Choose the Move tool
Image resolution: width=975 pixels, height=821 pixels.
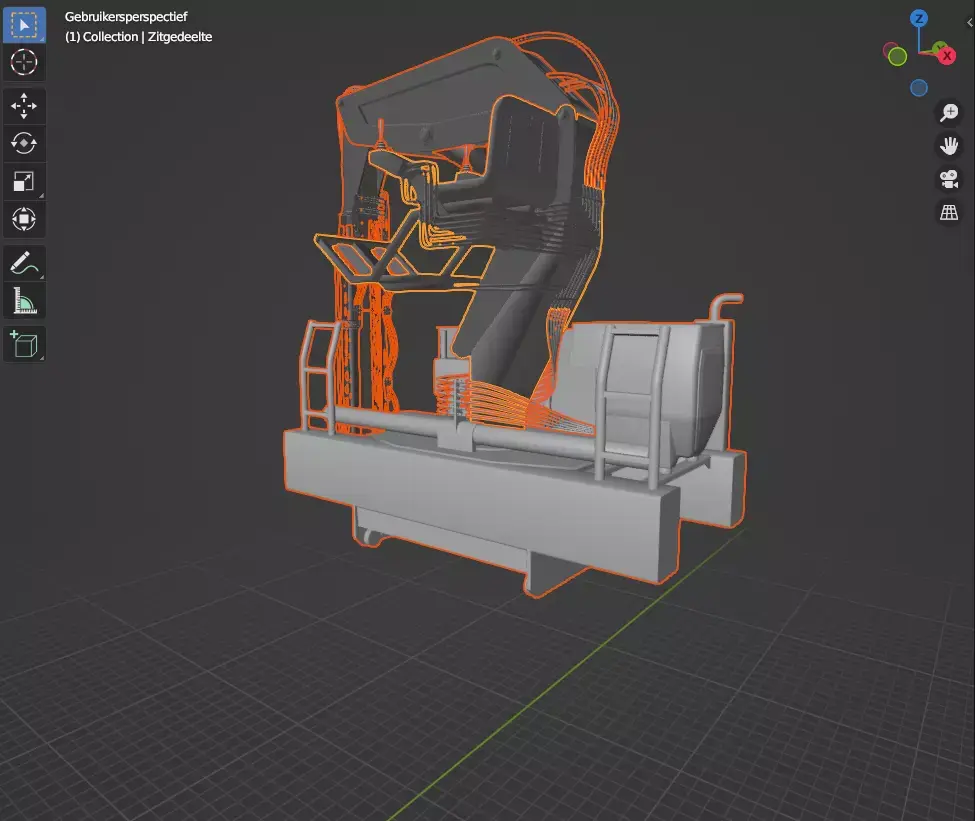24,106
